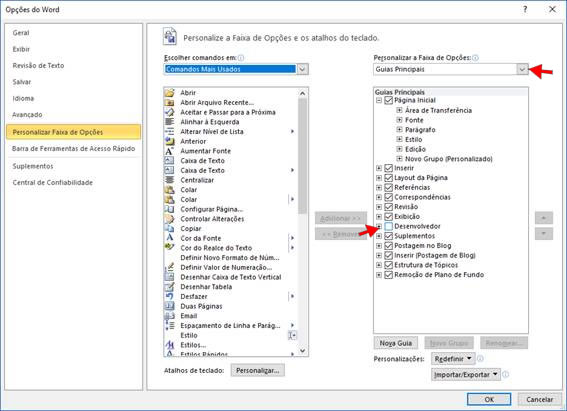This screenshot has height=411, width=567.
Task: Expand the Parágrafo group node
Action: [399, 129]
